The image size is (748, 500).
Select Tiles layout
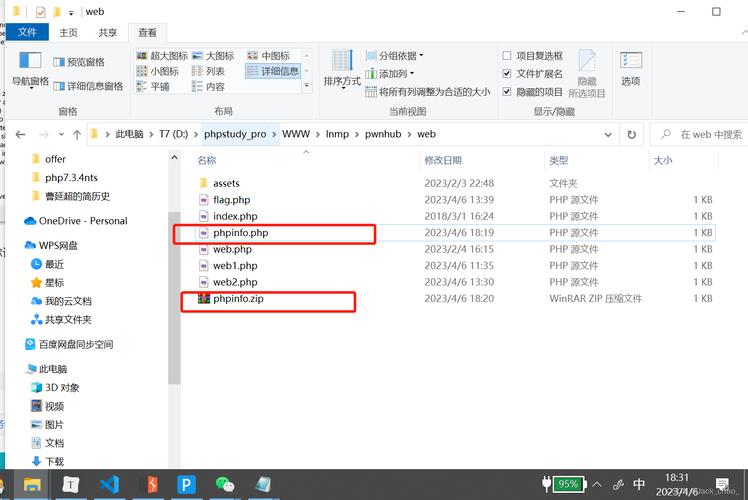pos(153,86)
